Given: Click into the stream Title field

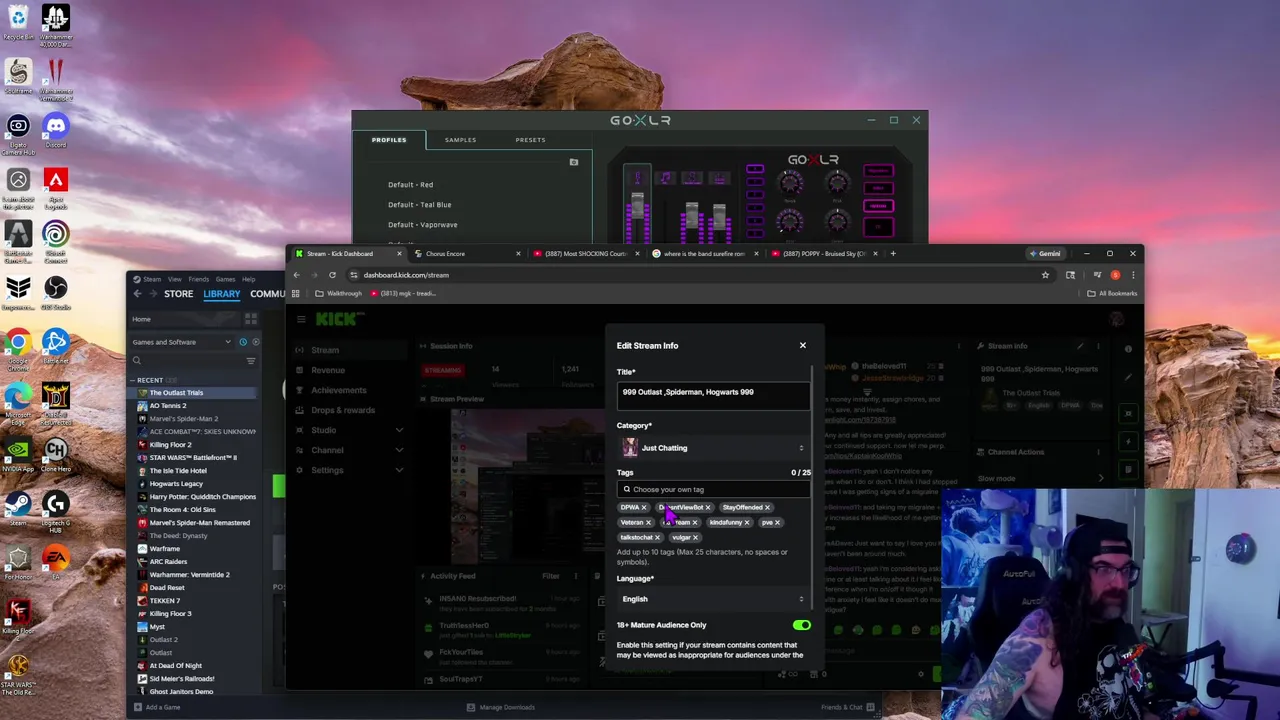Looking at the screenshot, I should coord(712,394).
